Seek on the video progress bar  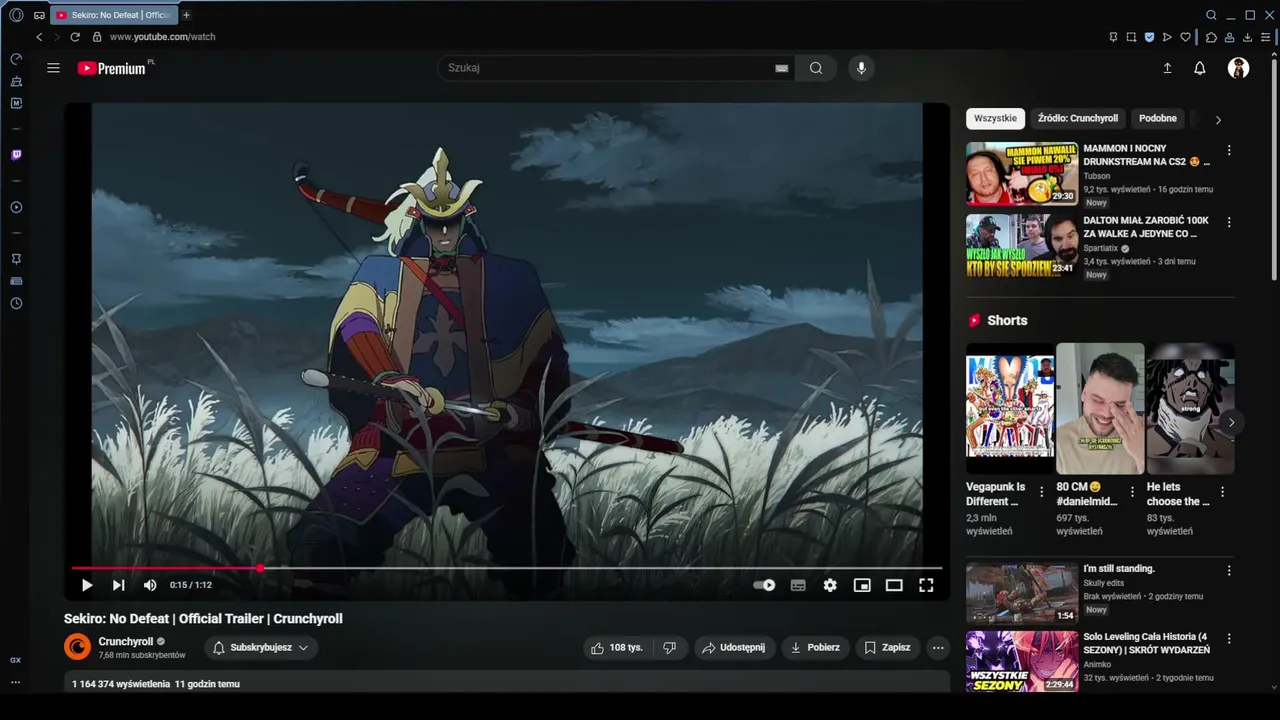tap(507, 568)
